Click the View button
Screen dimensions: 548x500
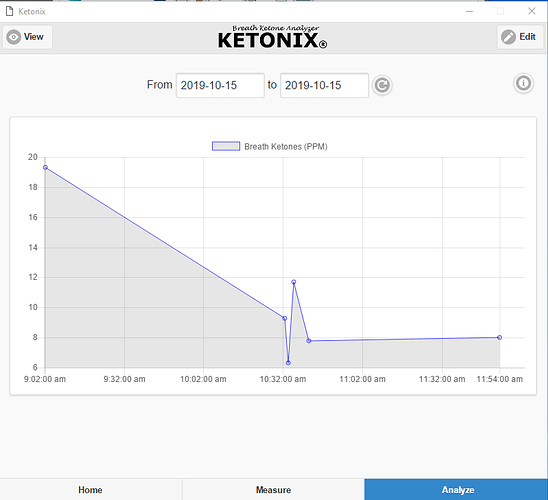pyautogui.click(x=28, y=37)
